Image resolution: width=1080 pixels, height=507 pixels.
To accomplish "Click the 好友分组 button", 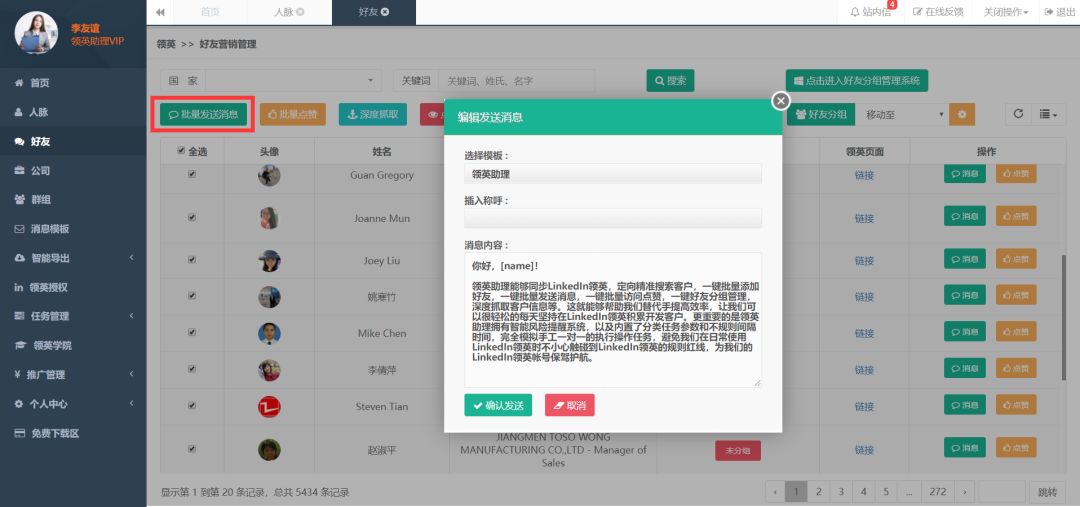I will [821, 114].
